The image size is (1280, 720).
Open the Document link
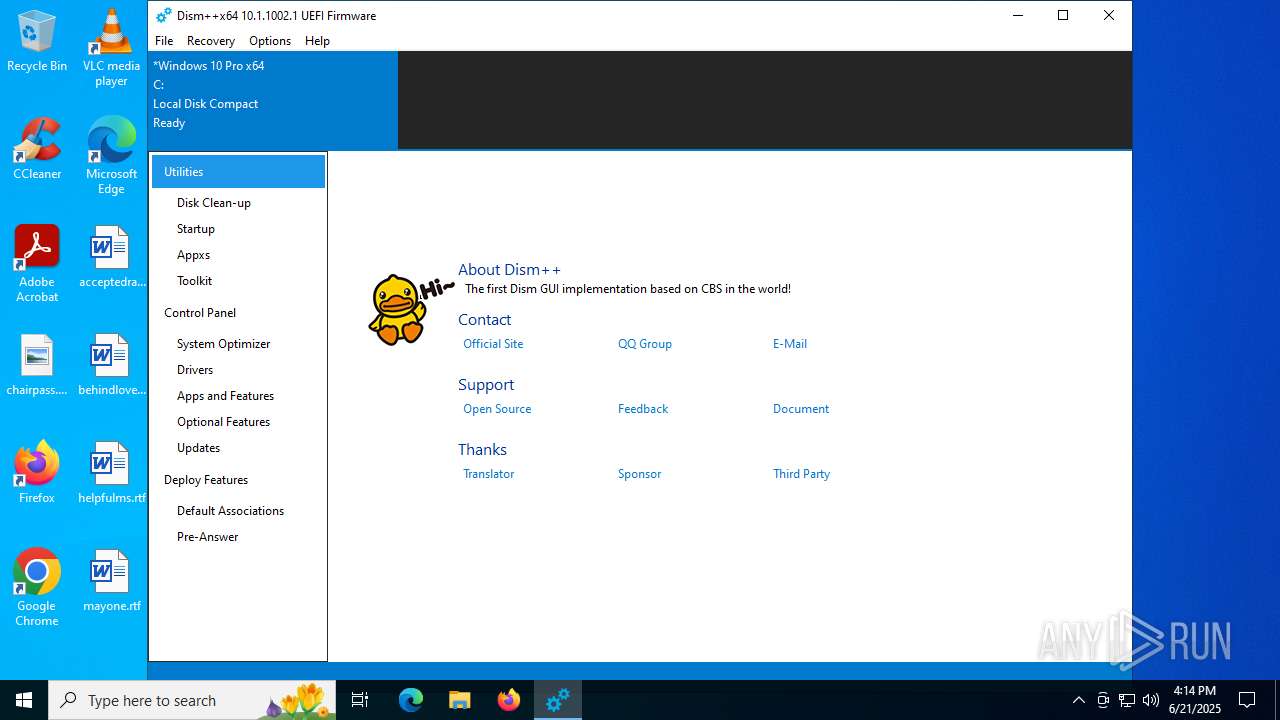[801, 409]
